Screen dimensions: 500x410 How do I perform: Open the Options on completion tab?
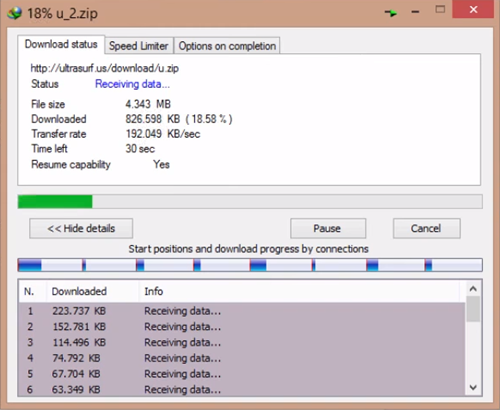227,46
